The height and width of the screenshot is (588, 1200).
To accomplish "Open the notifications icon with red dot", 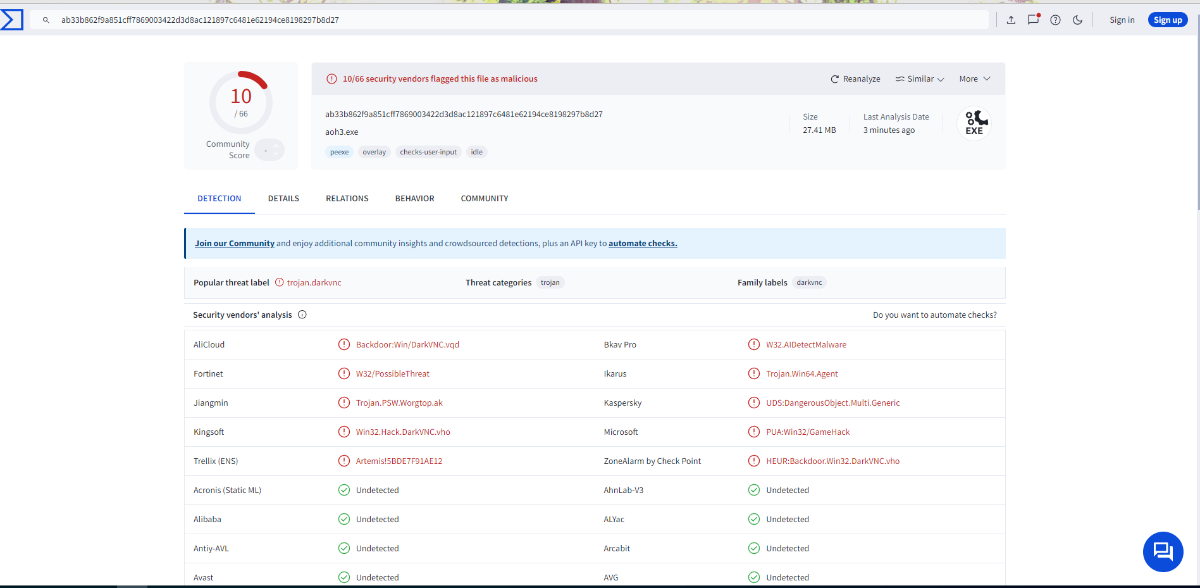I will [x=1034, y=19].
